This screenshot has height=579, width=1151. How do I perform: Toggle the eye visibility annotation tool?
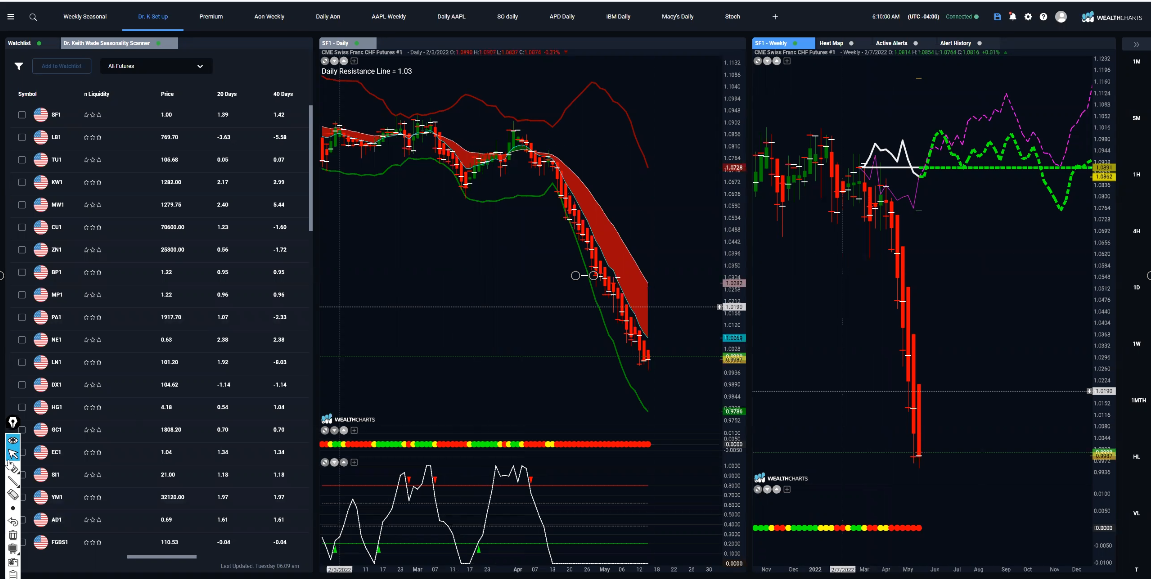(12, 440)
